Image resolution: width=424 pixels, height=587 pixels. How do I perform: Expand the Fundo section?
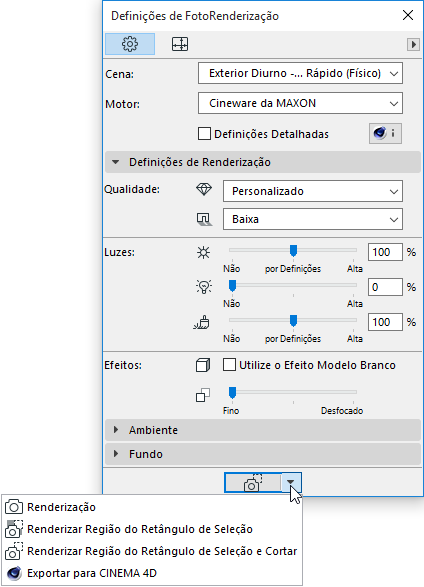click(x=263, y=454)
